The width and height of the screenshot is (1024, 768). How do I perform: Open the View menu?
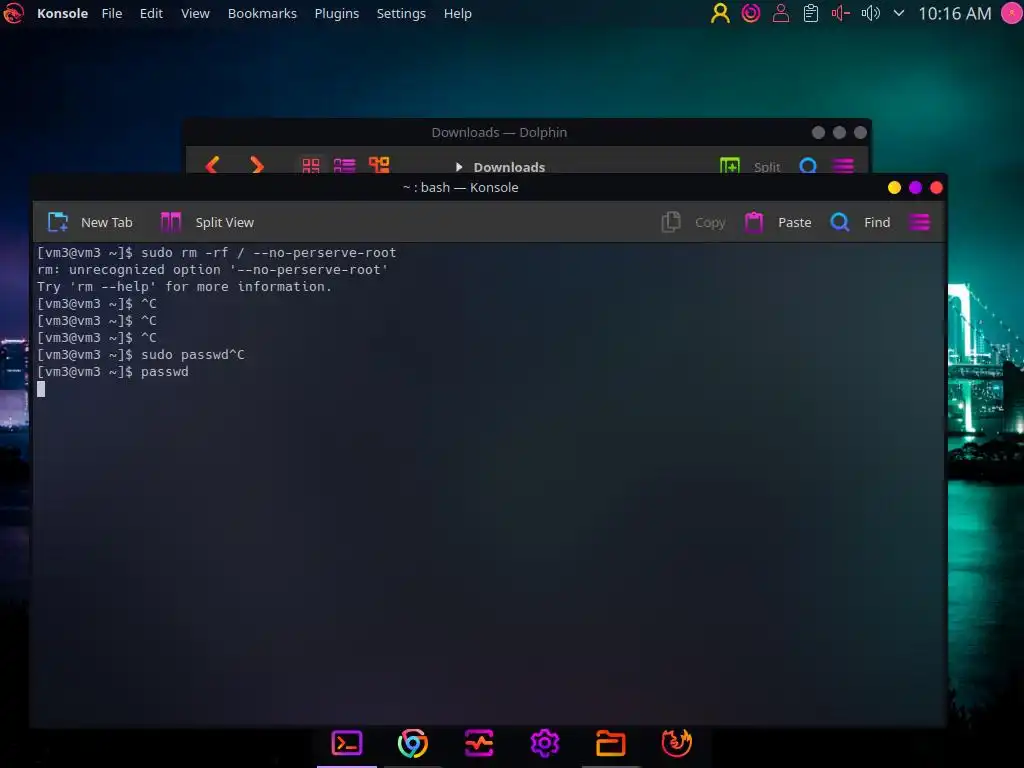click(195, 13)
